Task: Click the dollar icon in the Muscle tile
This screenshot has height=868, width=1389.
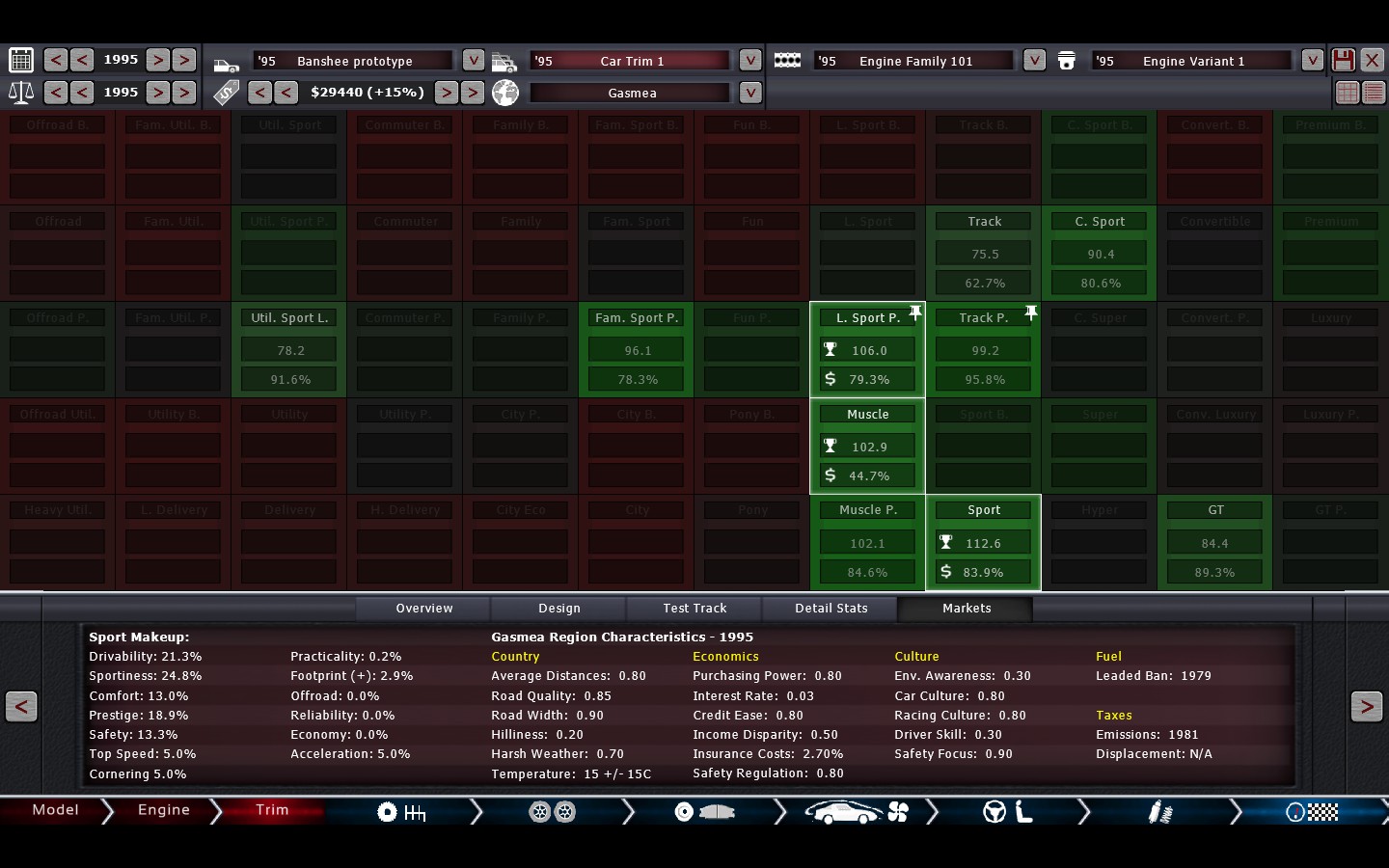Action: pyautogui.click(x=831, y=475)
